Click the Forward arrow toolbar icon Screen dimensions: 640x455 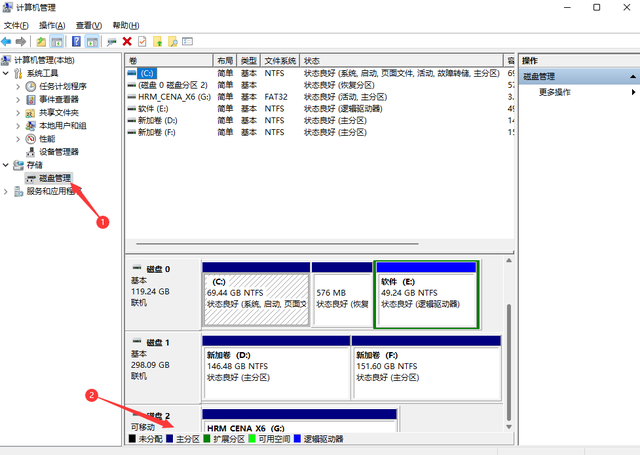21,42
